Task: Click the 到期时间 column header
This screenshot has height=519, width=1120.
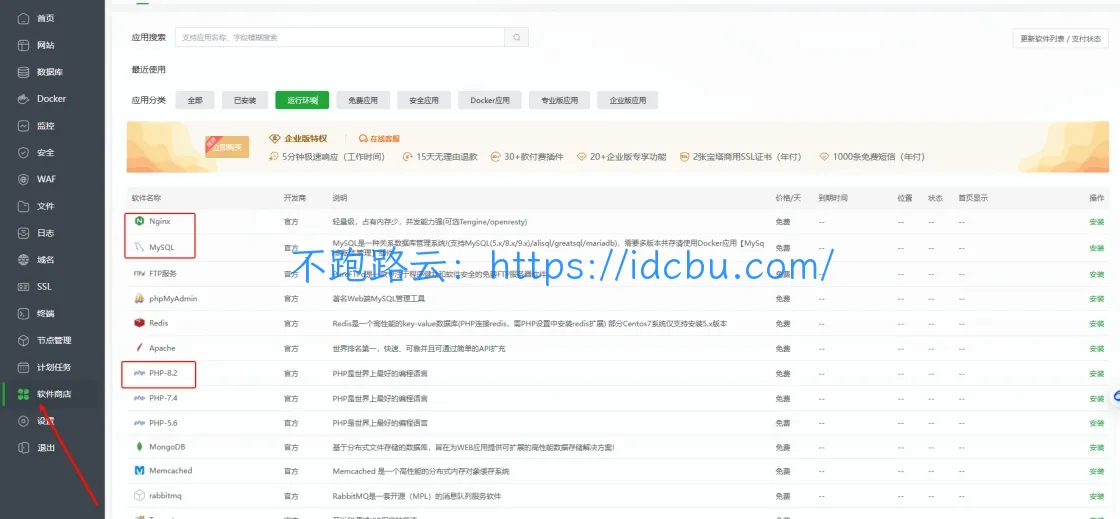Action: tap(833, 198)
